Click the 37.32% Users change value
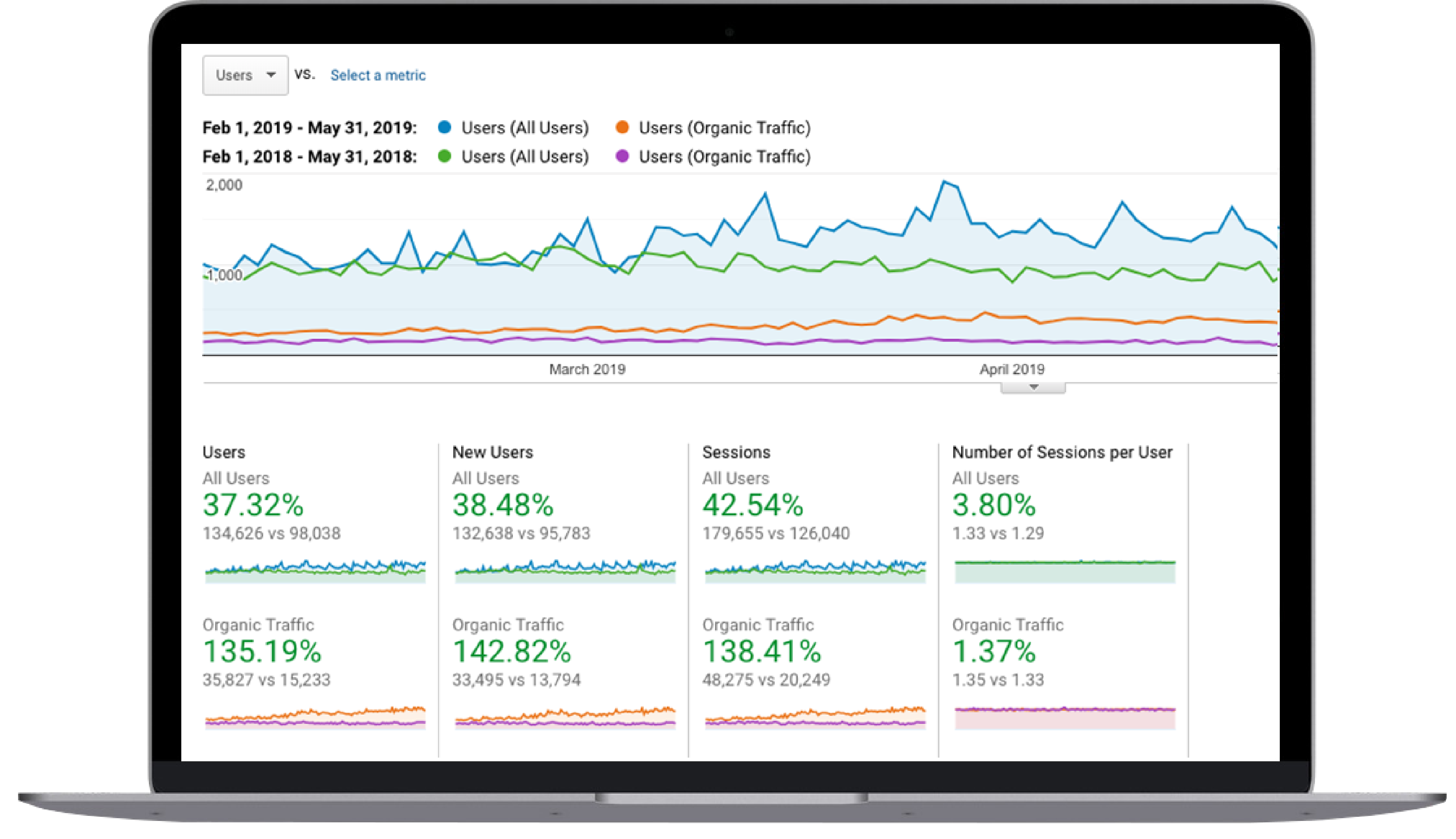 point(253,505)
